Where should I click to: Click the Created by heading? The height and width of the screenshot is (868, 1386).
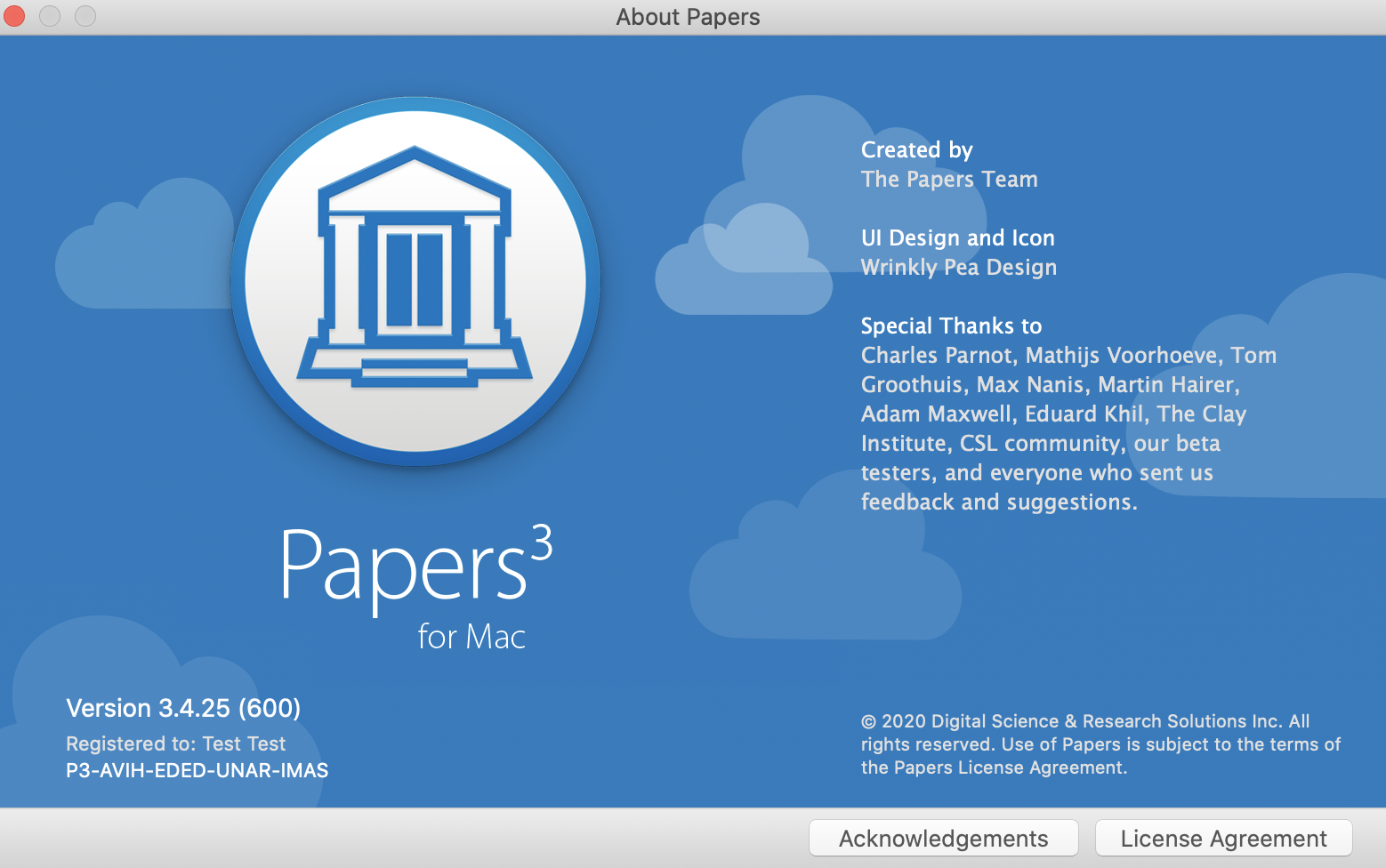917,150
